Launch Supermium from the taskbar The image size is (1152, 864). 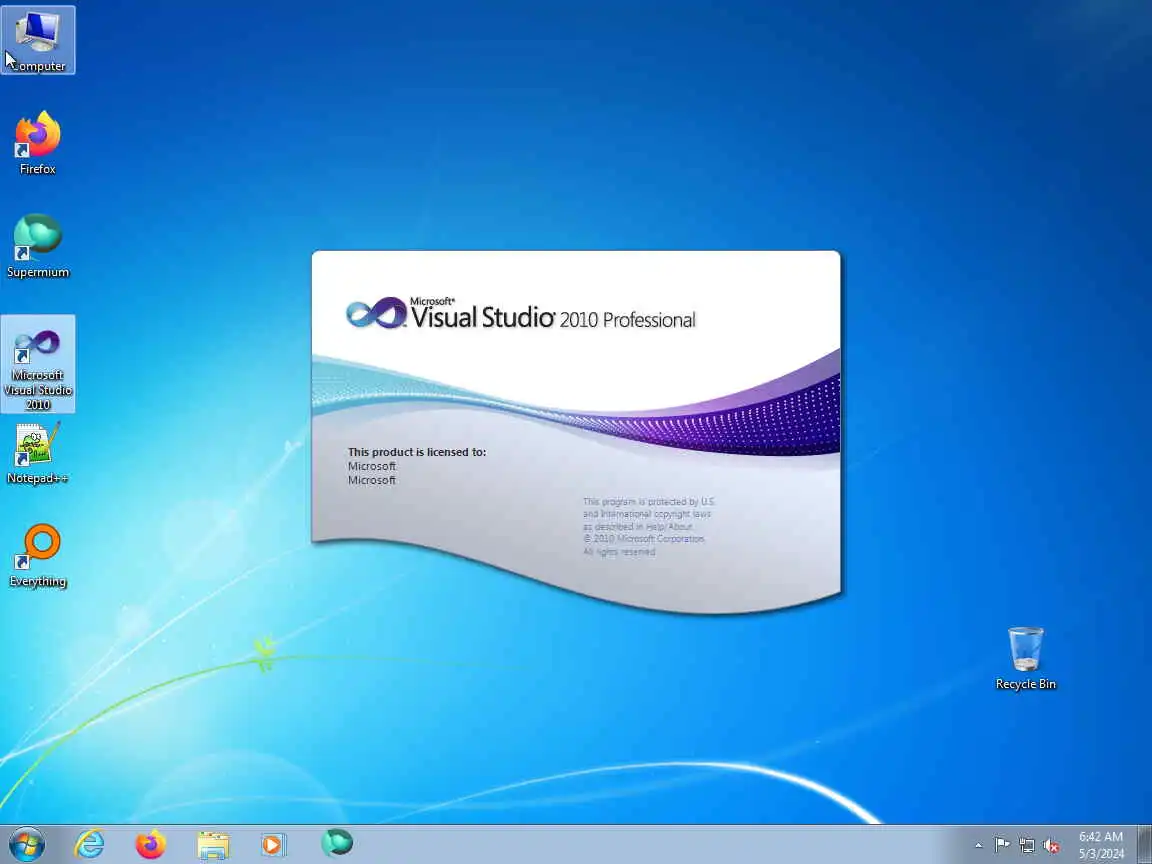coord(337,843)
